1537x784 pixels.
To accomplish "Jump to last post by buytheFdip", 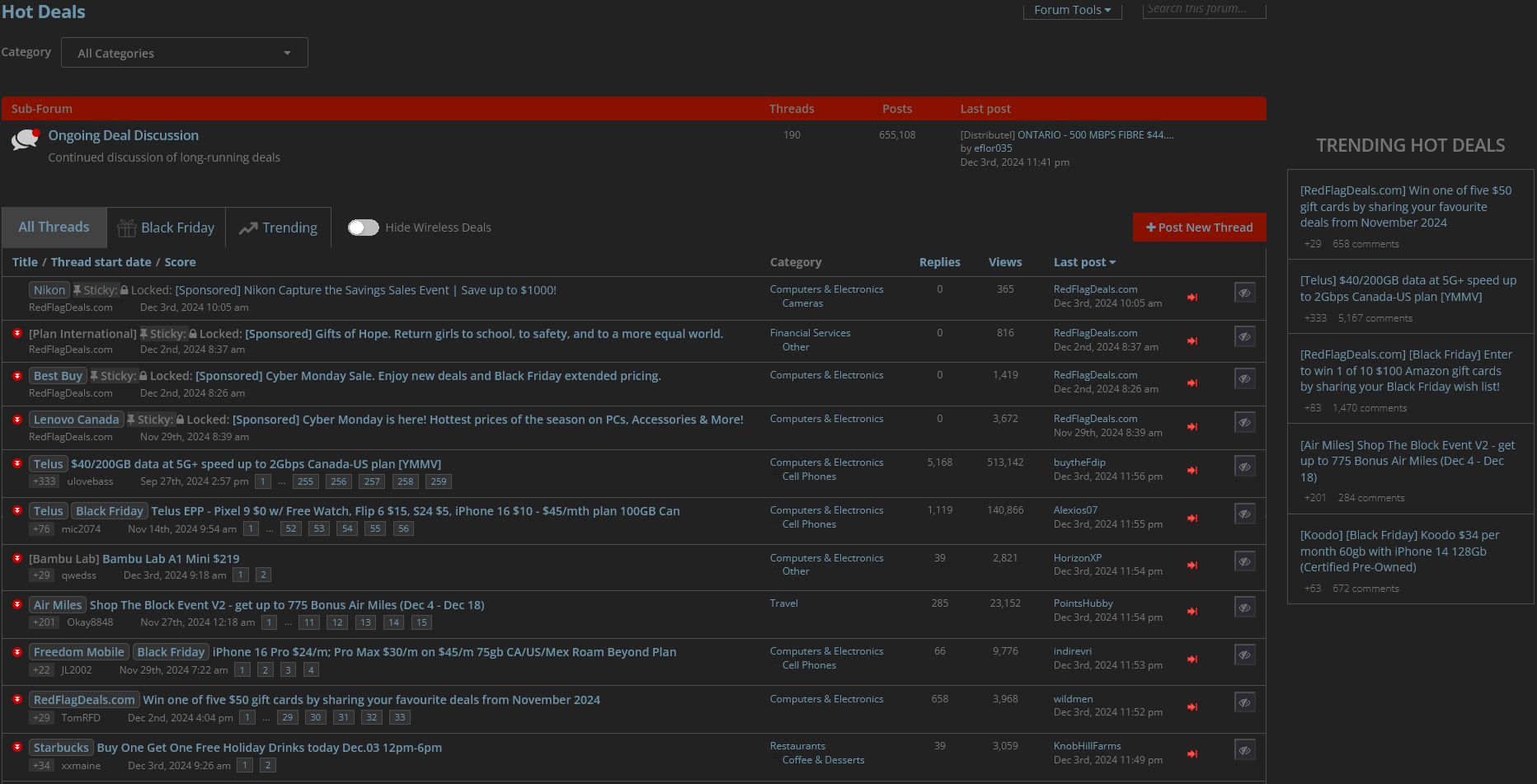I will (1192, 471).
